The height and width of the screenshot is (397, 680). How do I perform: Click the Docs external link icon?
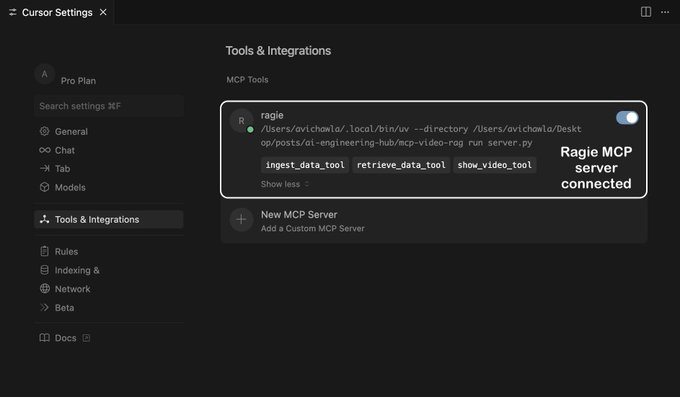click(86, 338)
